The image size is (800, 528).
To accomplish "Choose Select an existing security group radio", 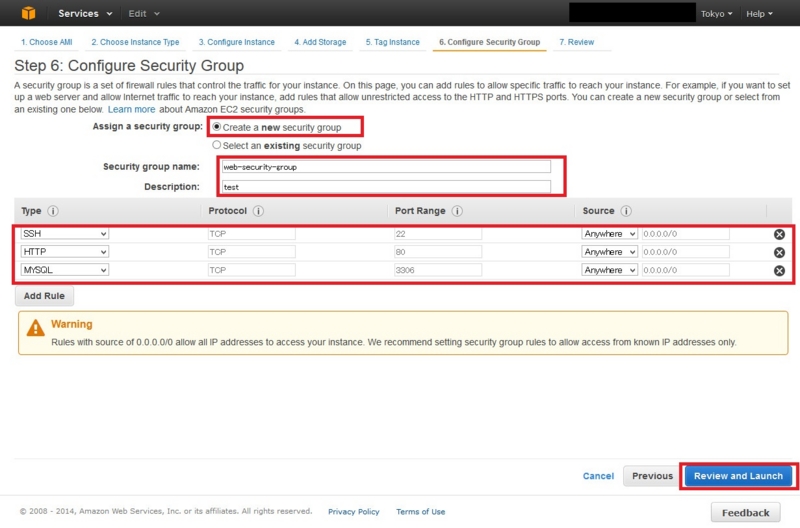I will coord(217,145).
